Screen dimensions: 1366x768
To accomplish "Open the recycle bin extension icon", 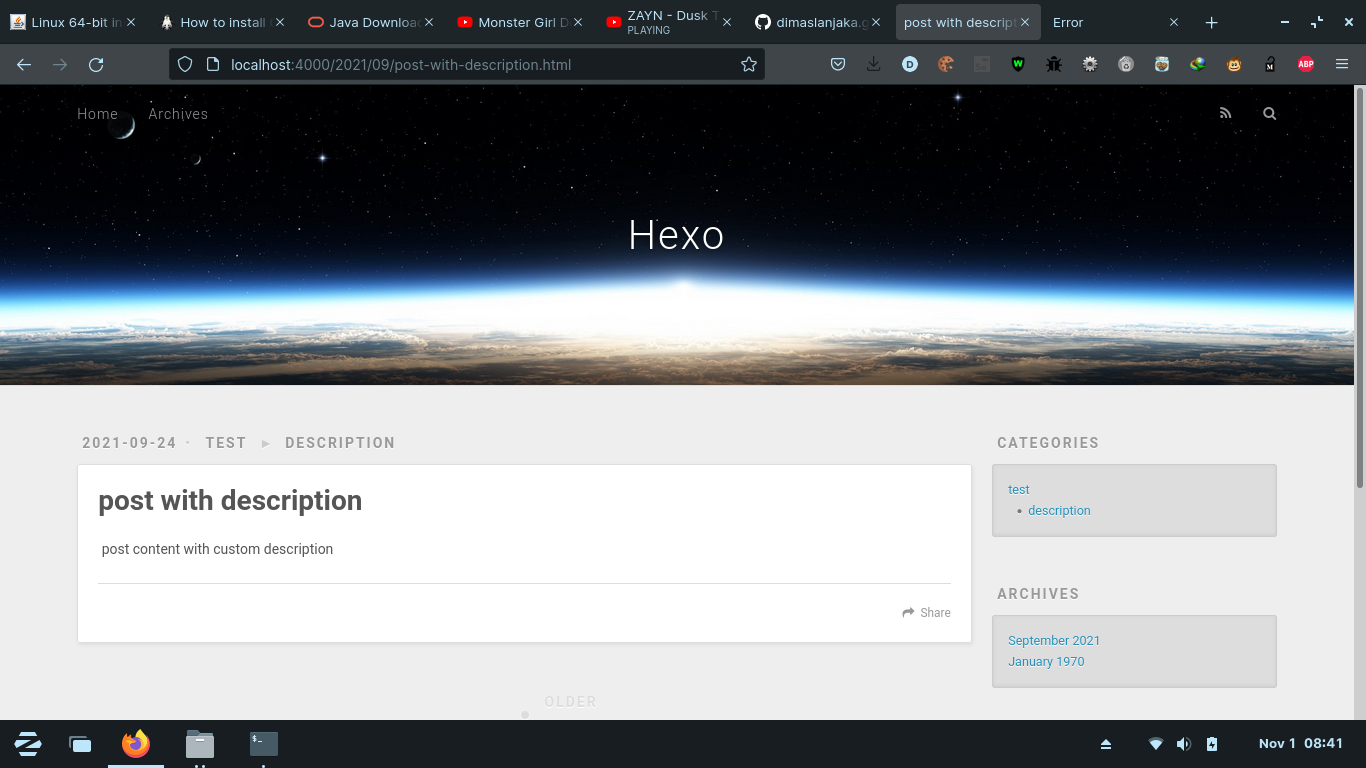I will point(1126,64).
